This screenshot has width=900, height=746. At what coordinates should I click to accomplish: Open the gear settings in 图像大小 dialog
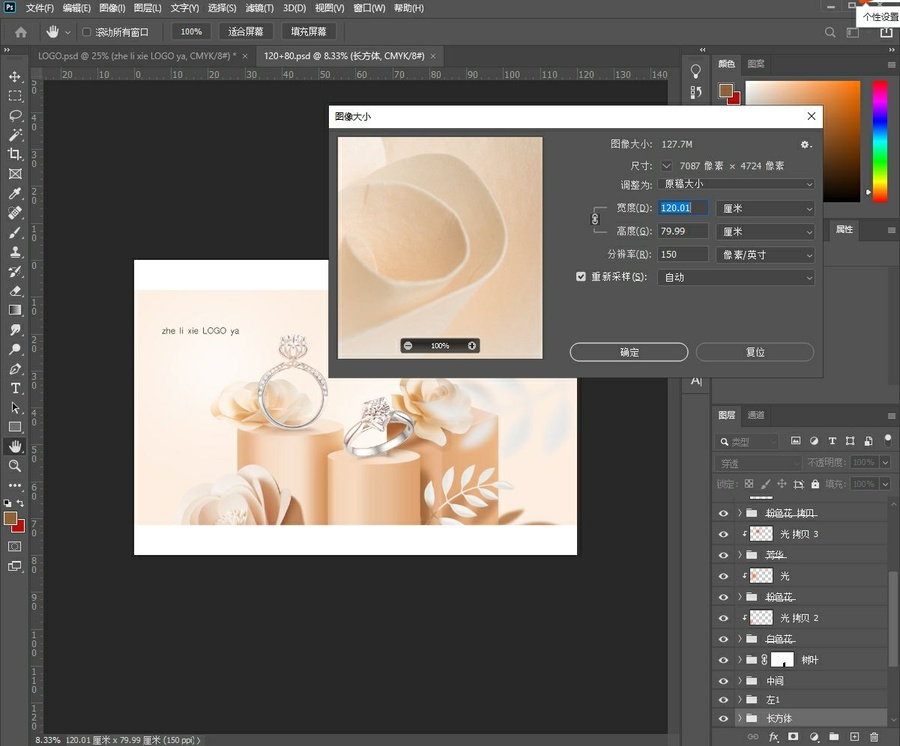[x=806, y=145]
